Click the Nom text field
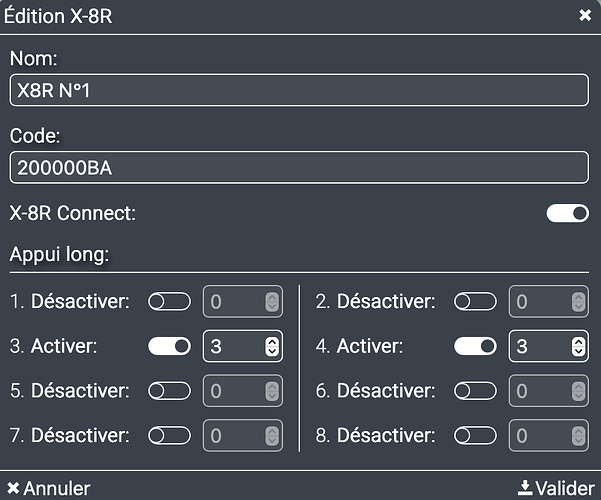Viewport: 601px width, 500px height. coord(298,90)
